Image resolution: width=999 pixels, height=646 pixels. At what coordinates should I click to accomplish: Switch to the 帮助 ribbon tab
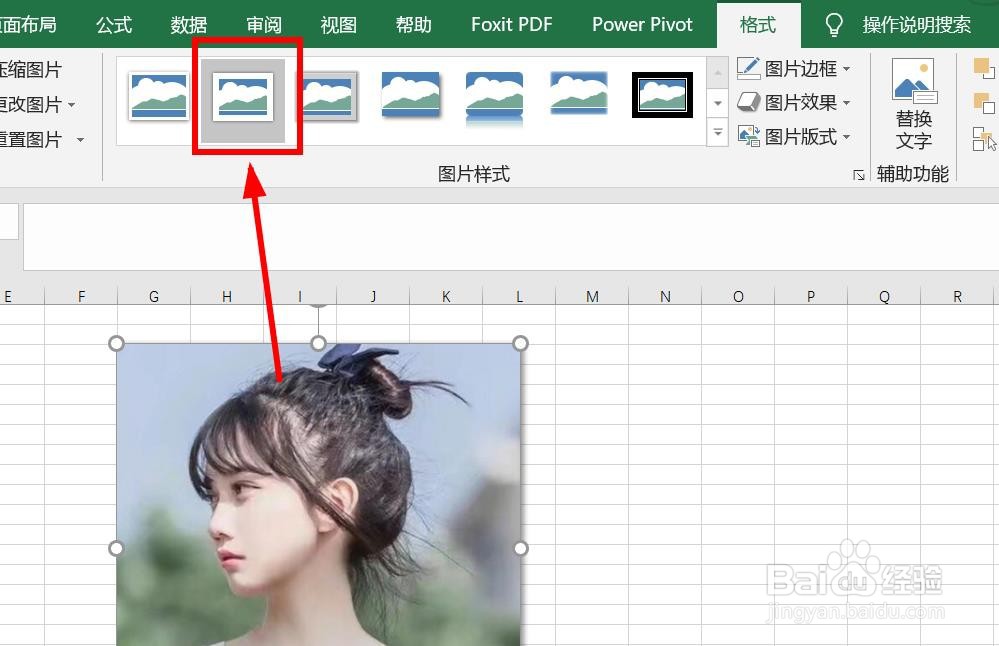point(413,25)
